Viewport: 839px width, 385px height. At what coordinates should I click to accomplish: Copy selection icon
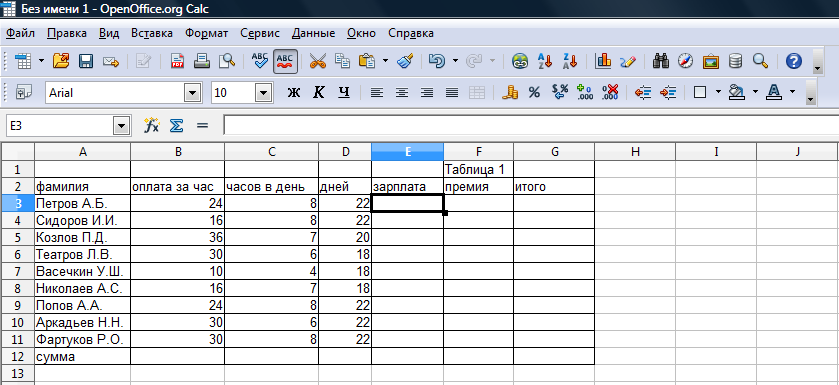(342, 61)
